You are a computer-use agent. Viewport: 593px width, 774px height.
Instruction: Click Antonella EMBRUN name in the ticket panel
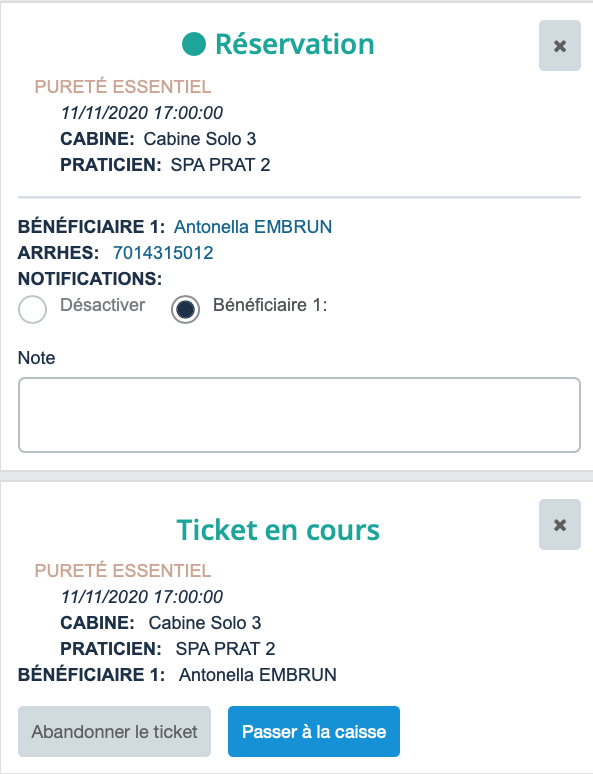258,675
